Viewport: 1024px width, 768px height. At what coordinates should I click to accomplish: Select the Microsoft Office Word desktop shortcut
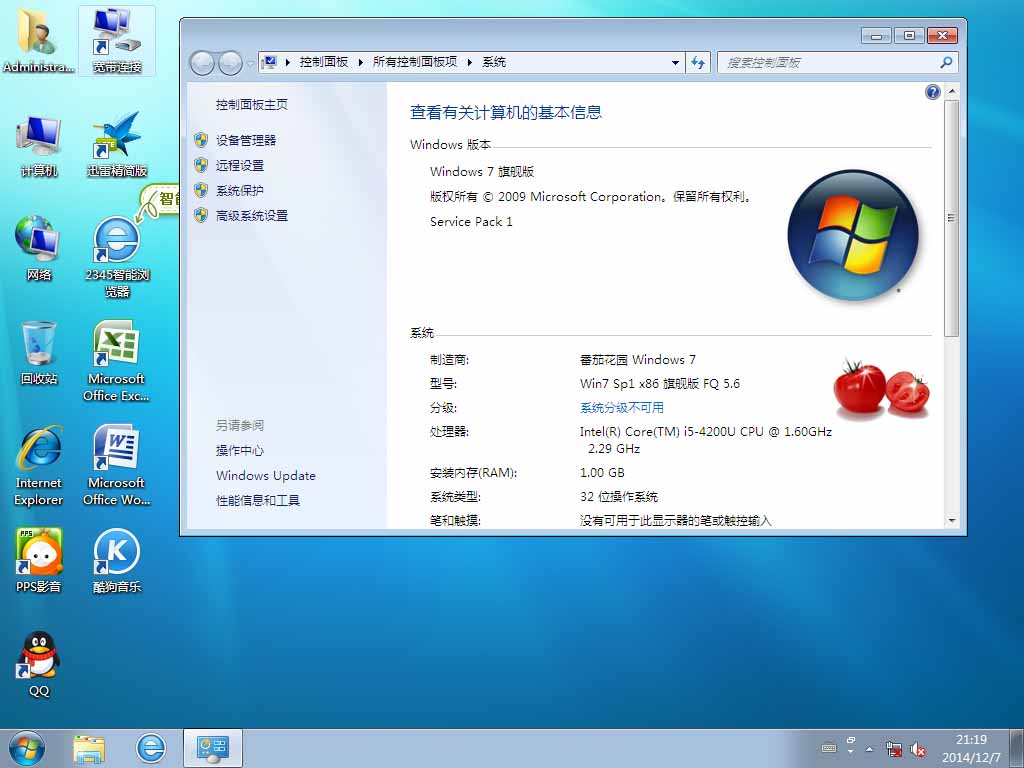click(x=117, y=466)
